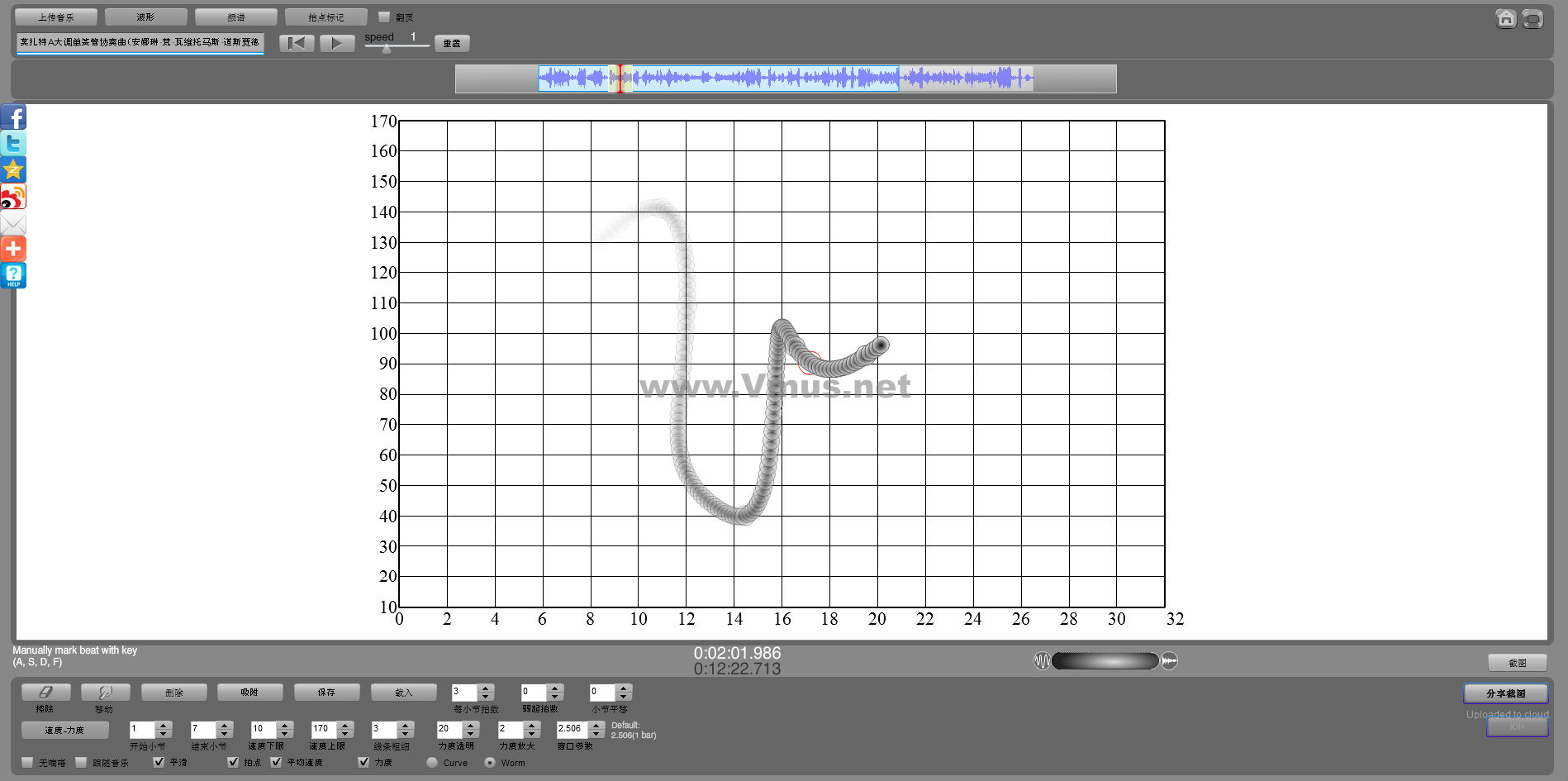
Task: Click the home icon at top right
Action: (x=1505, y=18)
